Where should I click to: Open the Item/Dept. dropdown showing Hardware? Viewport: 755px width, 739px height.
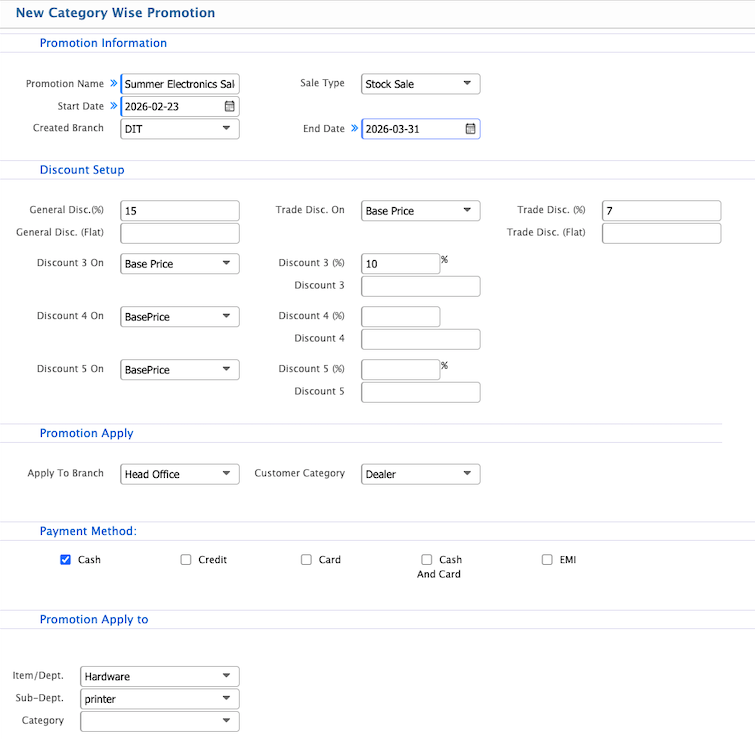click(160, 677)
